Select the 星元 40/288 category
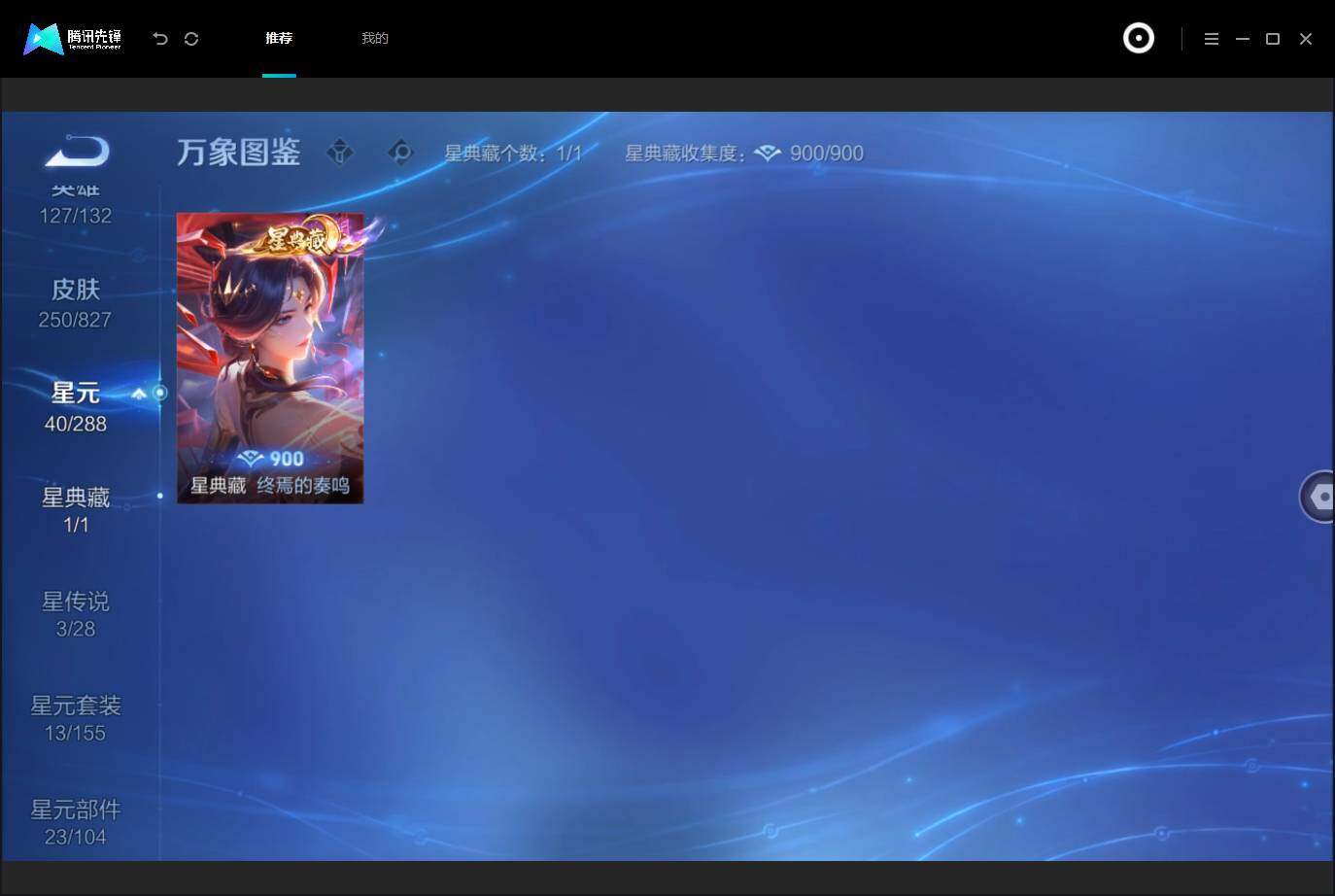This screenshot has height=896, width=1335. (76, 407)
